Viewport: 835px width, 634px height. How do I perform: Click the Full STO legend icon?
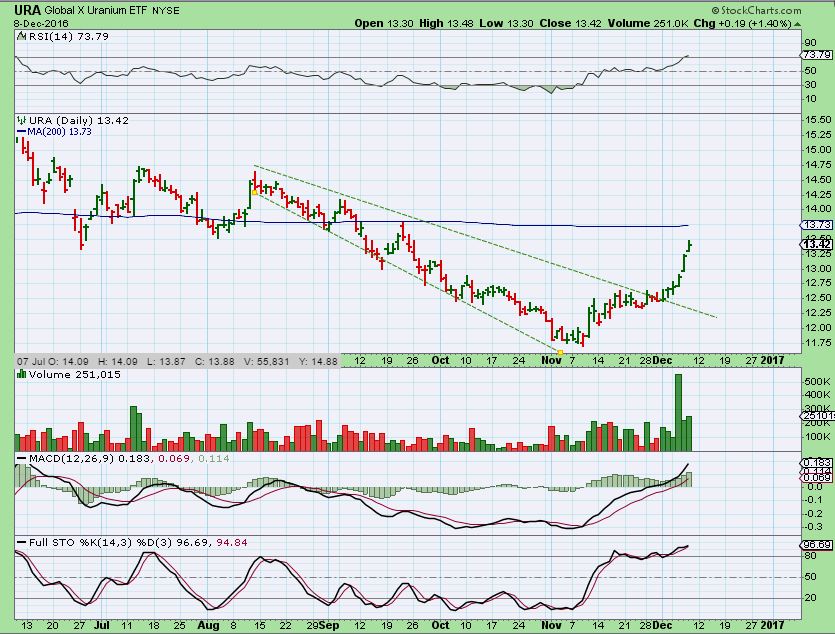tap(20, 543)
